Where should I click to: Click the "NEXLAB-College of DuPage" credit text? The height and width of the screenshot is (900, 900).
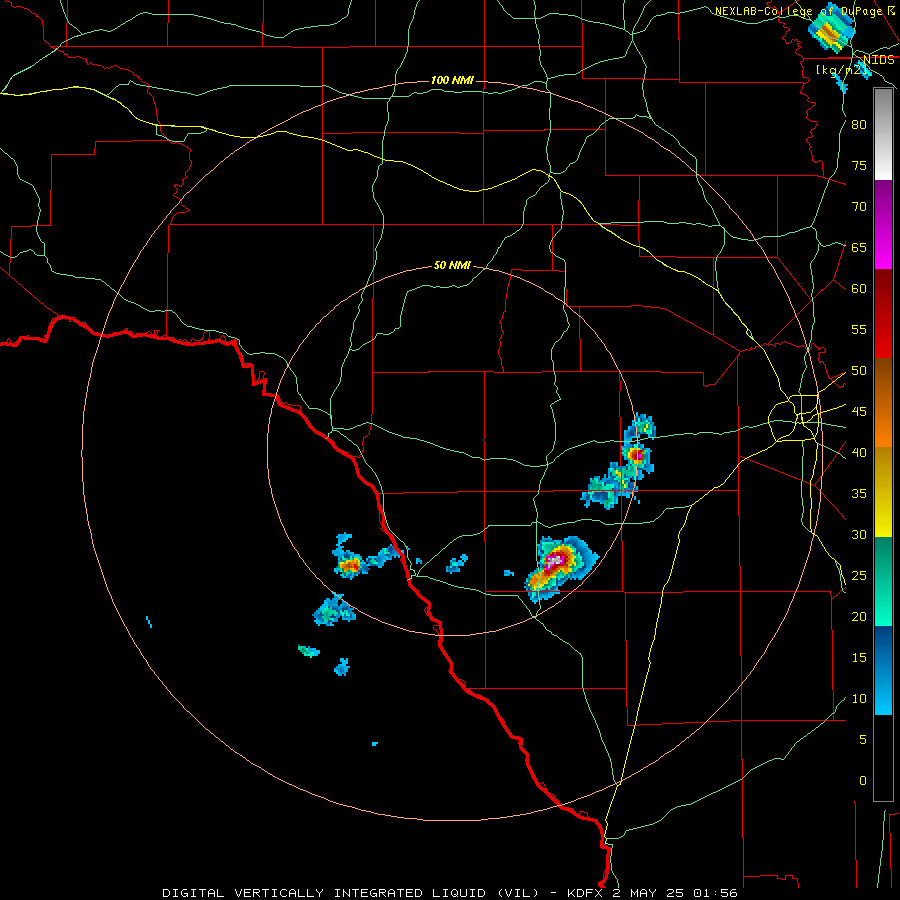click(x=800, y=11)
